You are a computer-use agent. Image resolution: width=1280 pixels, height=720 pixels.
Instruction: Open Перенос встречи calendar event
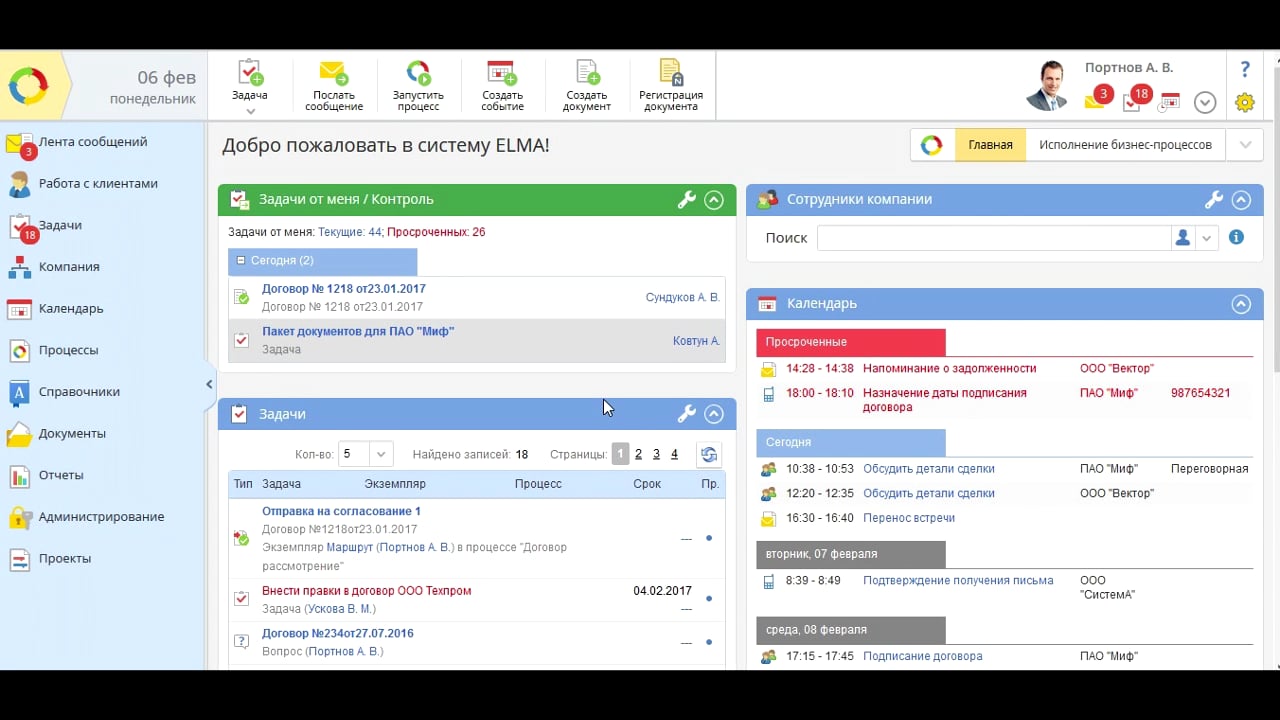coord(909,518)
